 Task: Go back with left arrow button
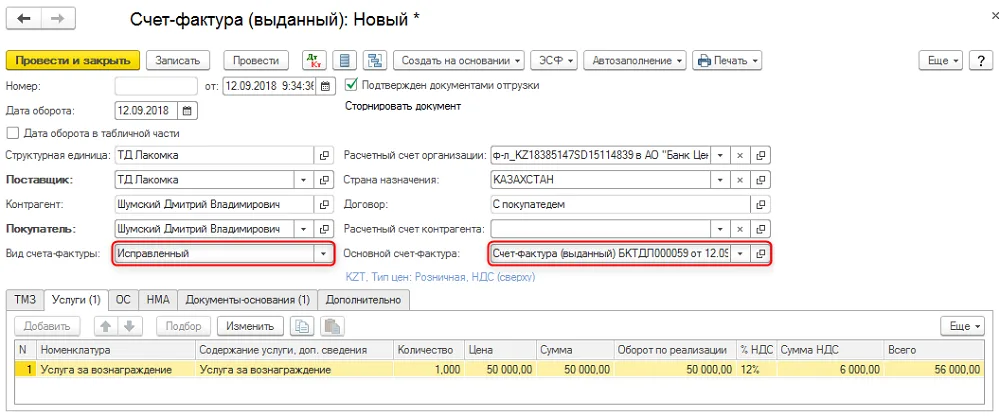(x=24, y=19)
